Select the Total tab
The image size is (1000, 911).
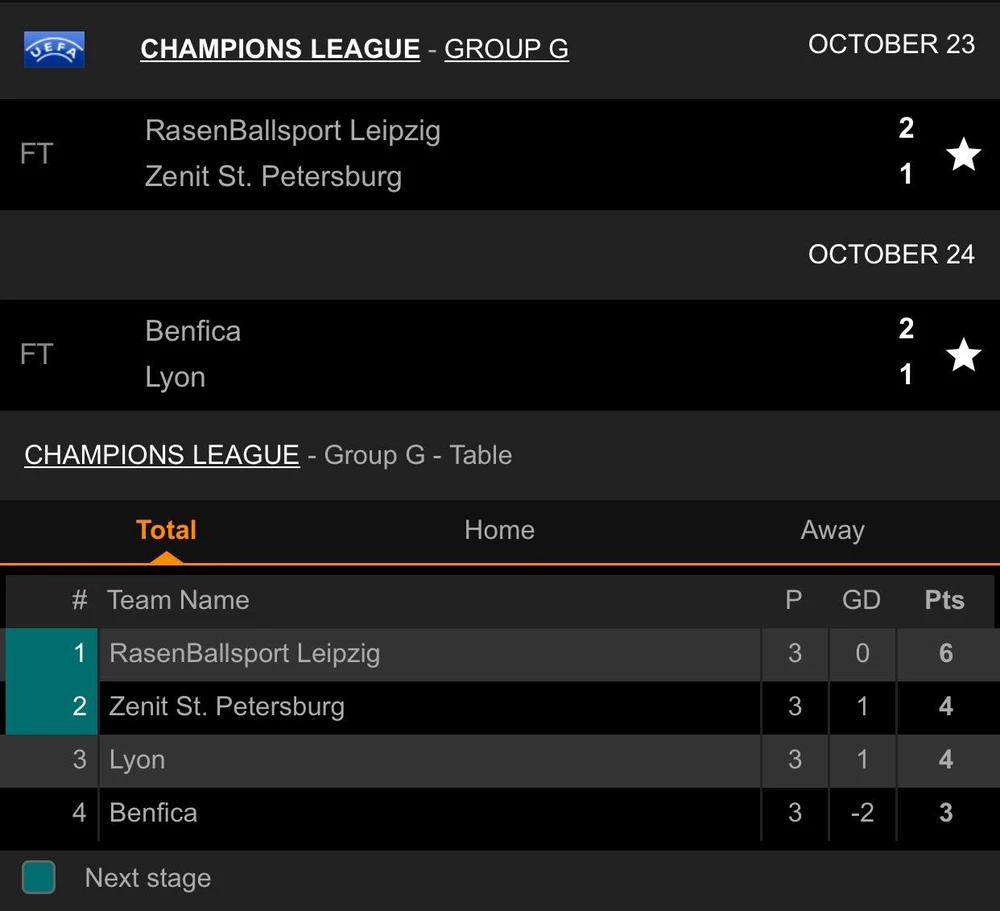click(166, 530)
